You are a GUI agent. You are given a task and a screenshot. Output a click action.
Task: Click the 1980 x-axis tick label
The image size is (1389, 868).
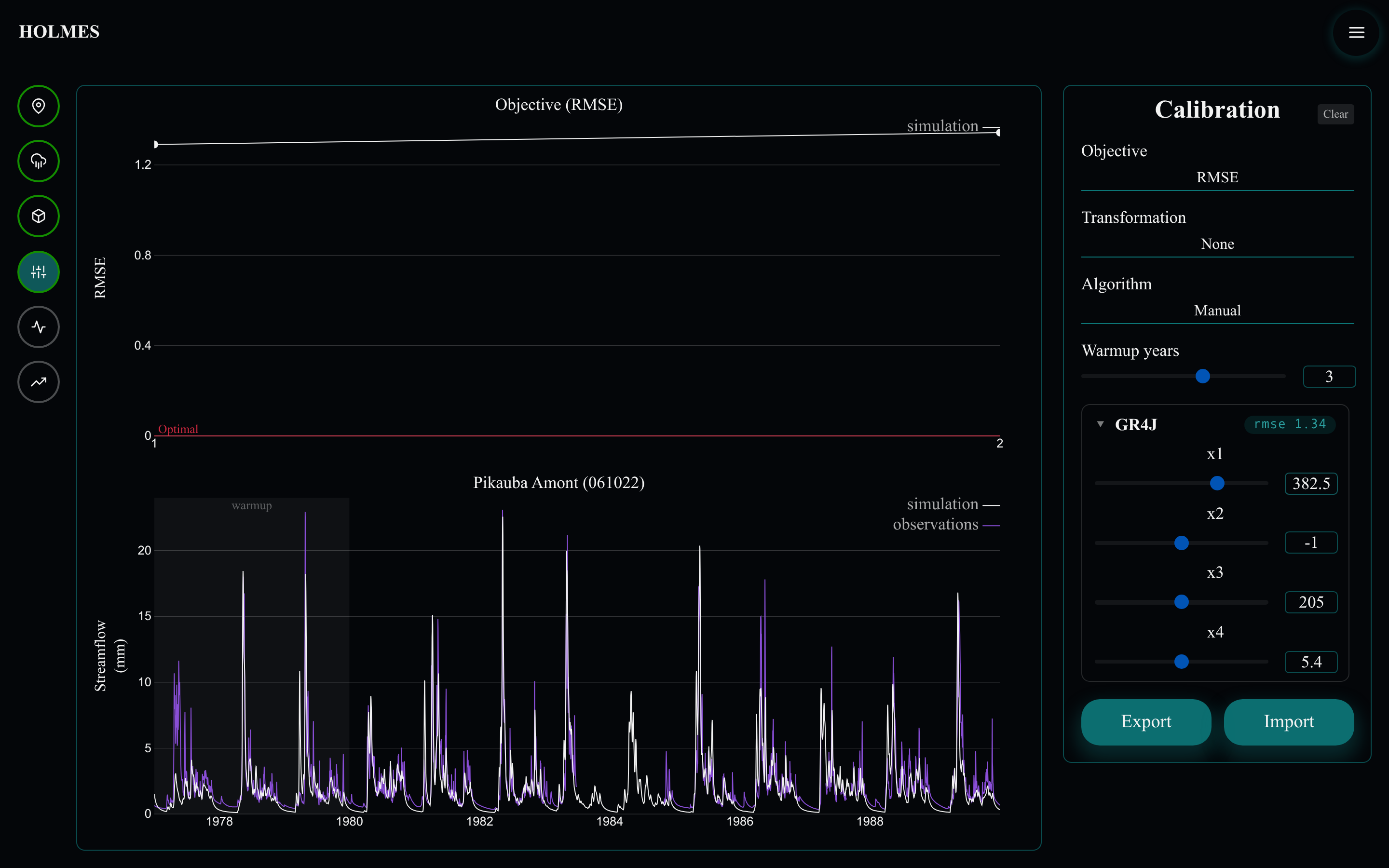(x=349, y=822)
